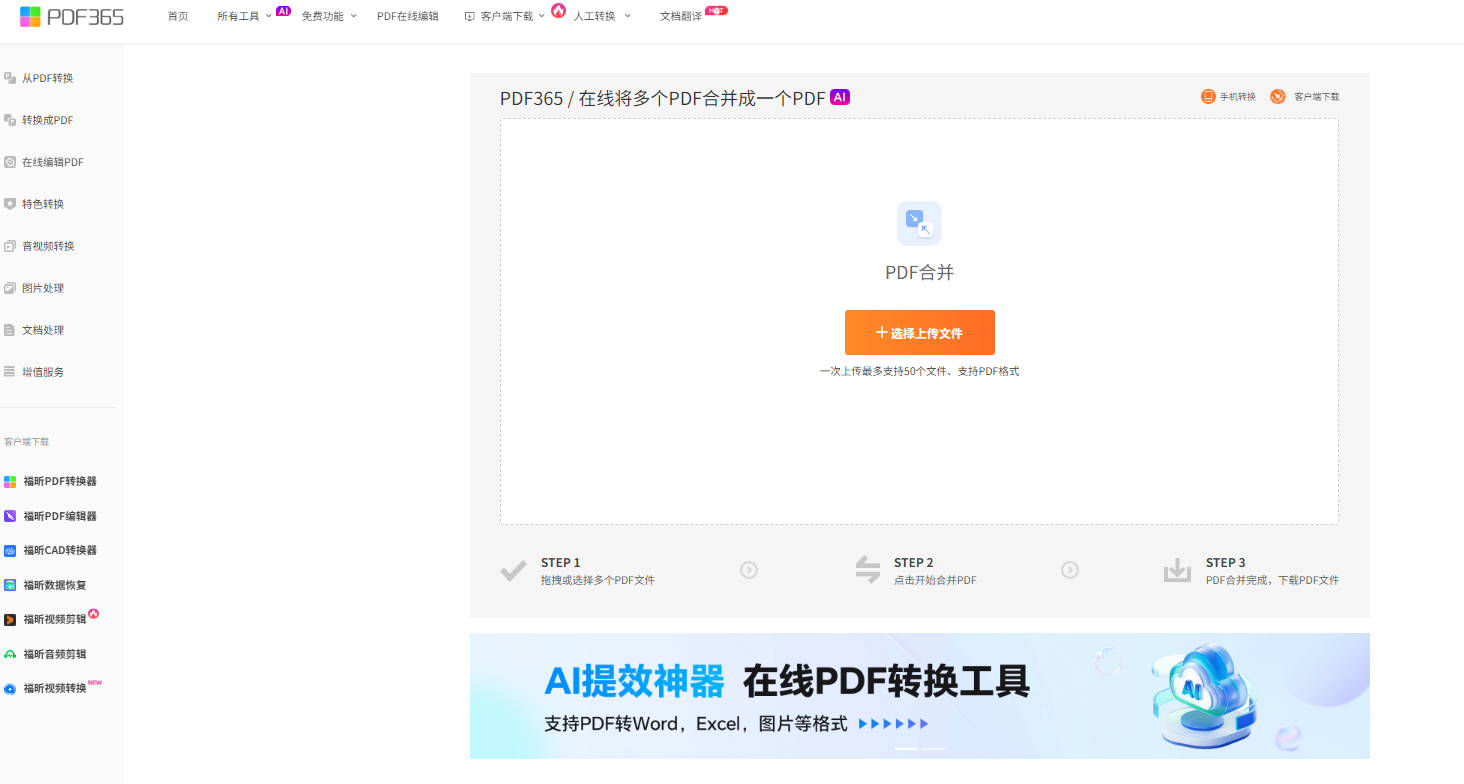Click the 手机转换 phone icon
The width and height of the screenshot is (1464, 784).
pyautogui.click(x=1208, y=97)
